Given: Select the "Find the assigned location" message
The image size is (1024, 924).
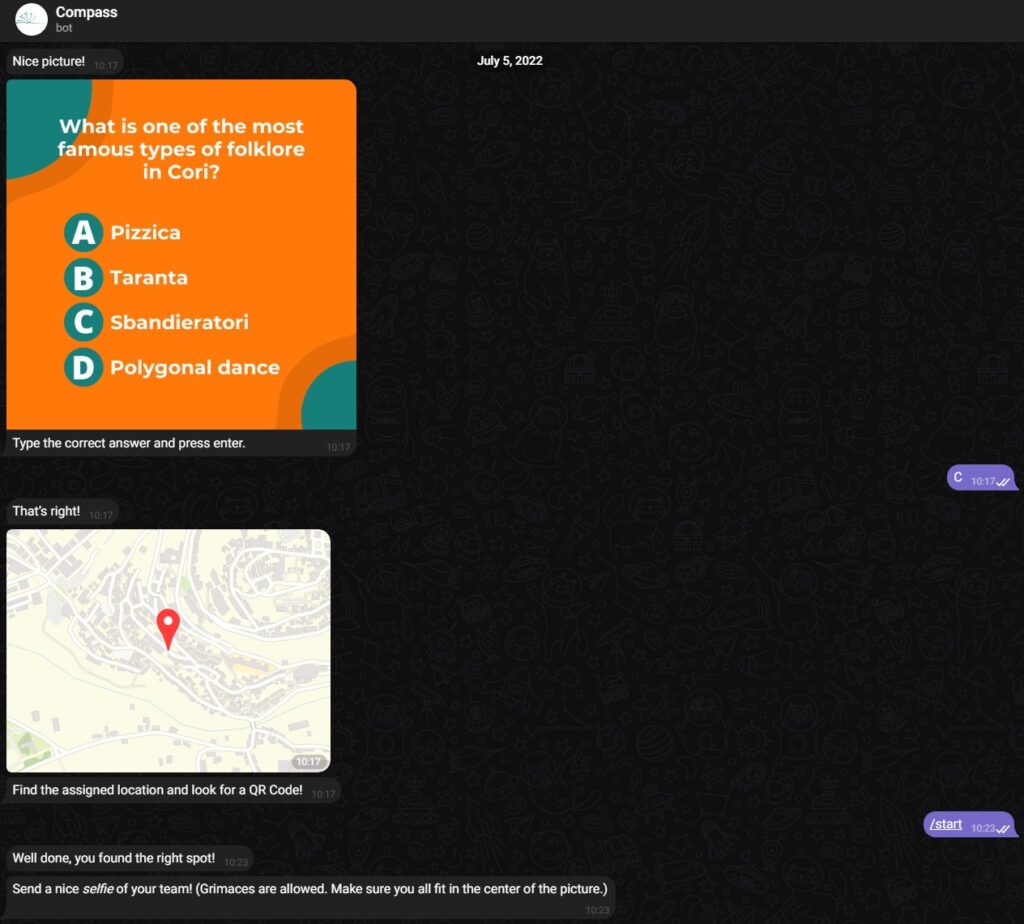Looking at the screenshot, I should [157, 790].
